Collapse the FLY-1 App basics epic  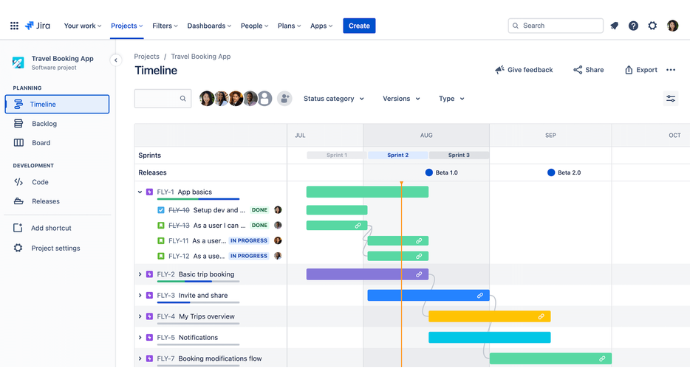tap(140, 192)
